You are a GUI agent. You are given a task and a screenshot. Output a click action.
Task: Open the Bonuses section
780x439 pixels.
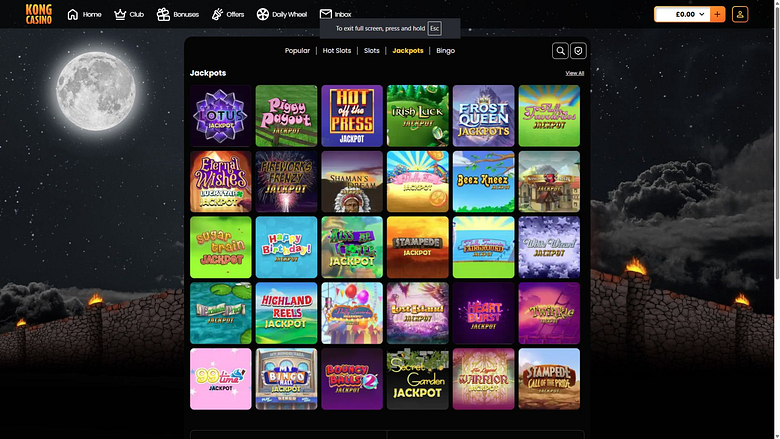pos(178,14)
